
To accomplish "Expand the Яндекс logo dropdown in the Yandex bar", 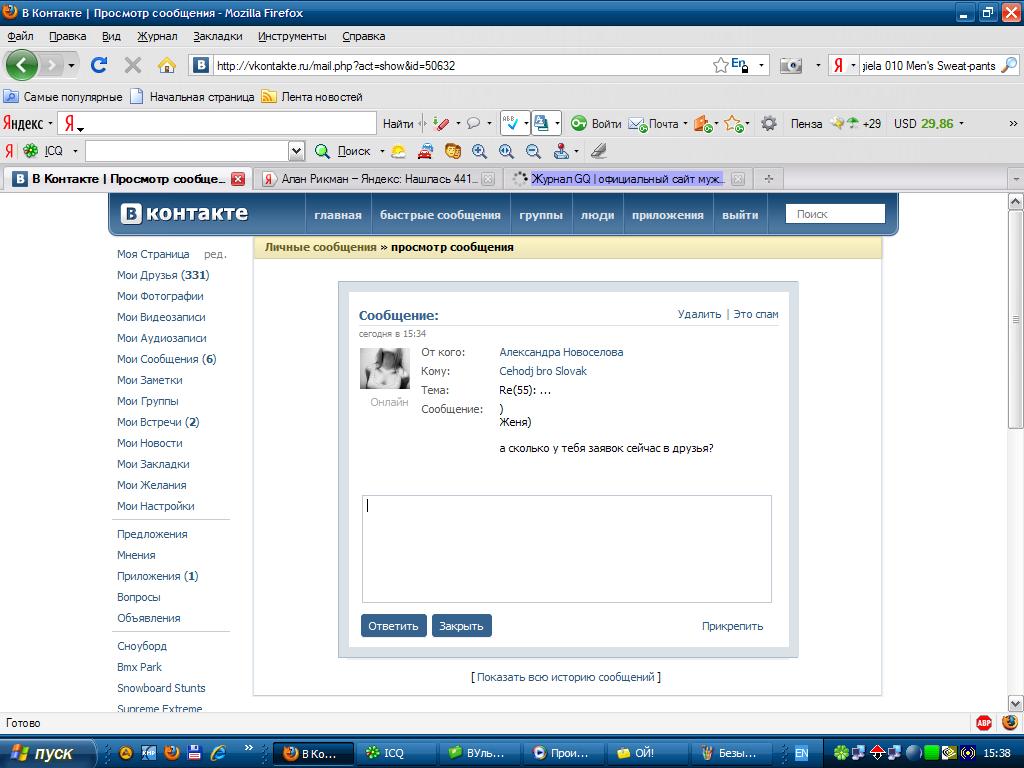I will (50, 123).
